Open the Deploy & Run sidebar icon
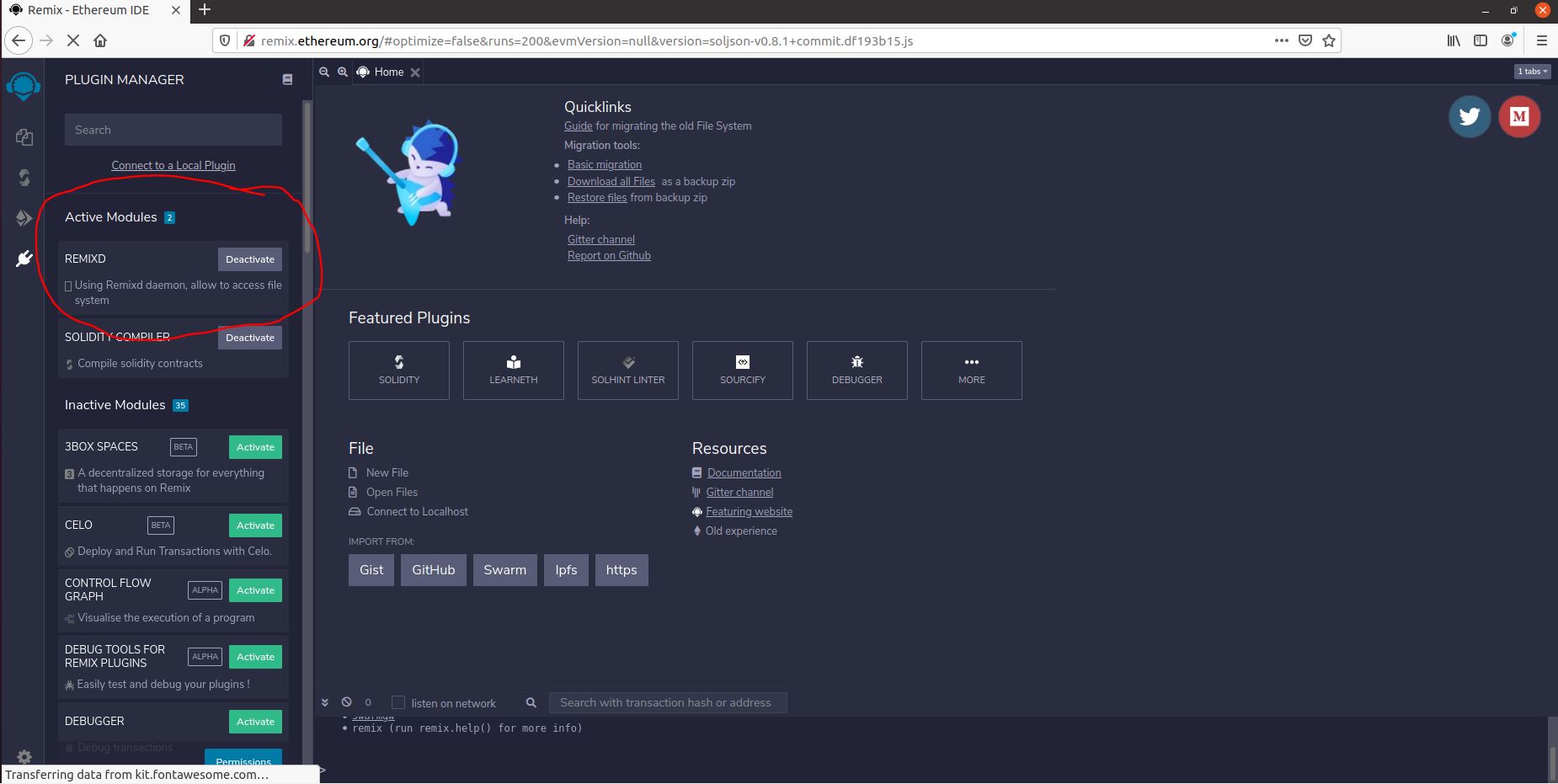The height and width of the screenshot is (784, 1558). 24,218
